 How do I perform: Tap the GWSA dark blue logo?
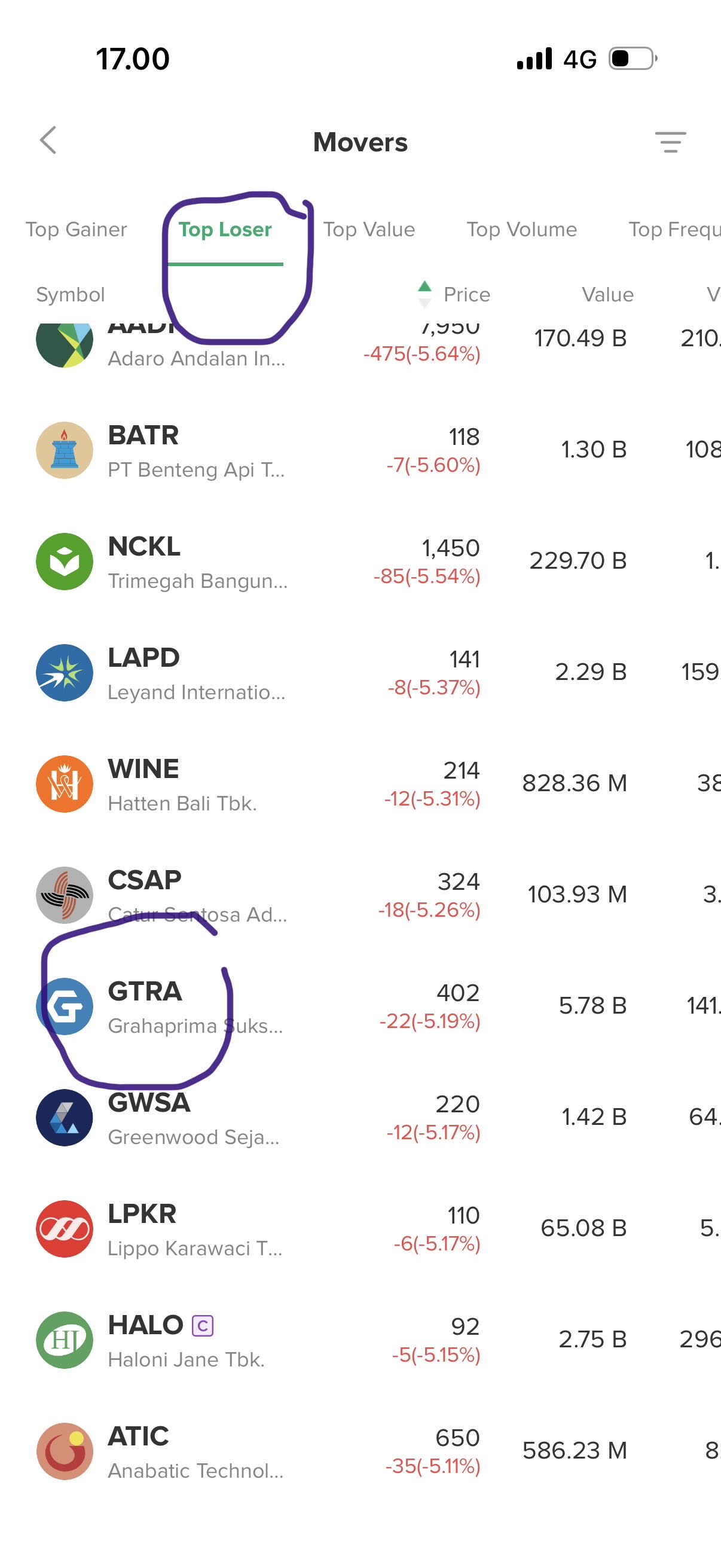65,1118
